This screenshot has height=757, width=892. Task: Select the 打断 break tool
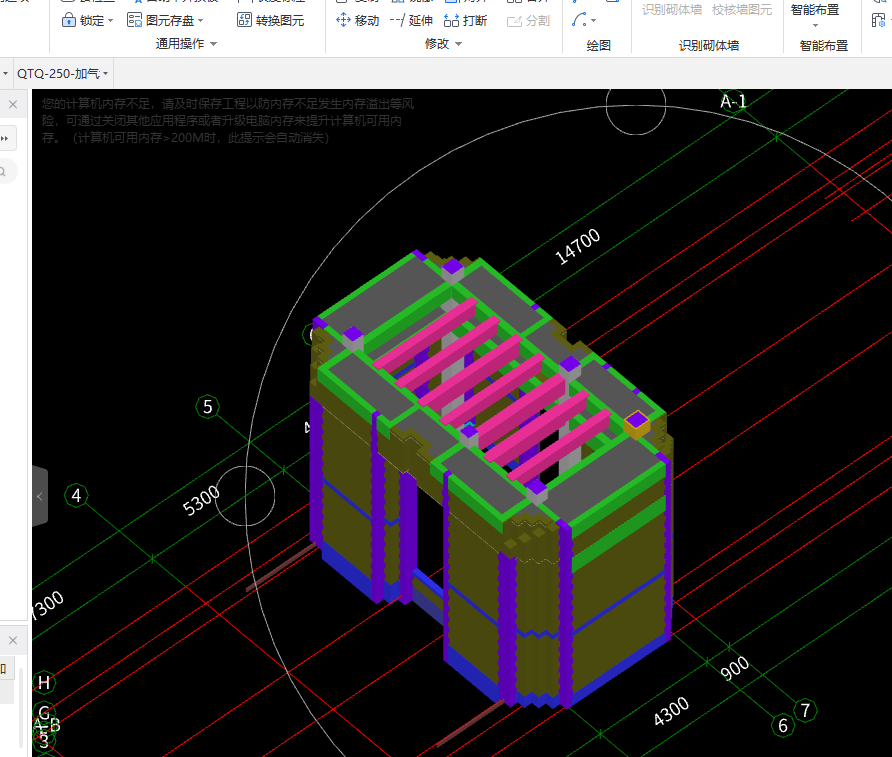click(465, 20)
